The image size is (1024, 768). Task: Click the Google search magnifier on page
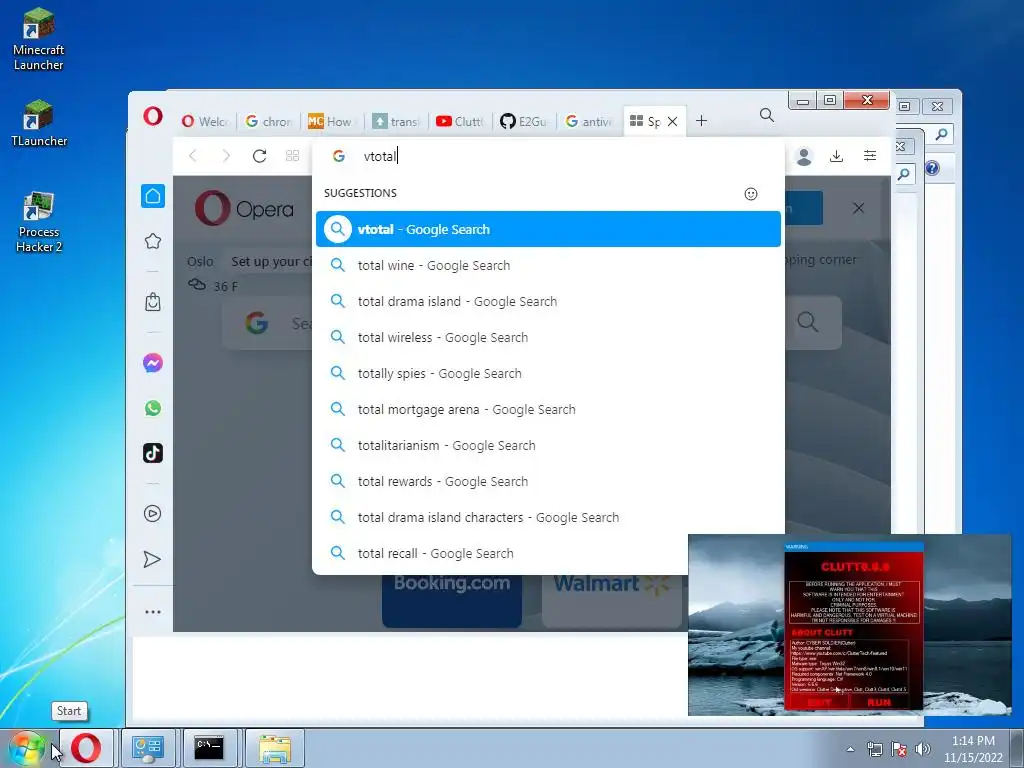pos(807,321)
